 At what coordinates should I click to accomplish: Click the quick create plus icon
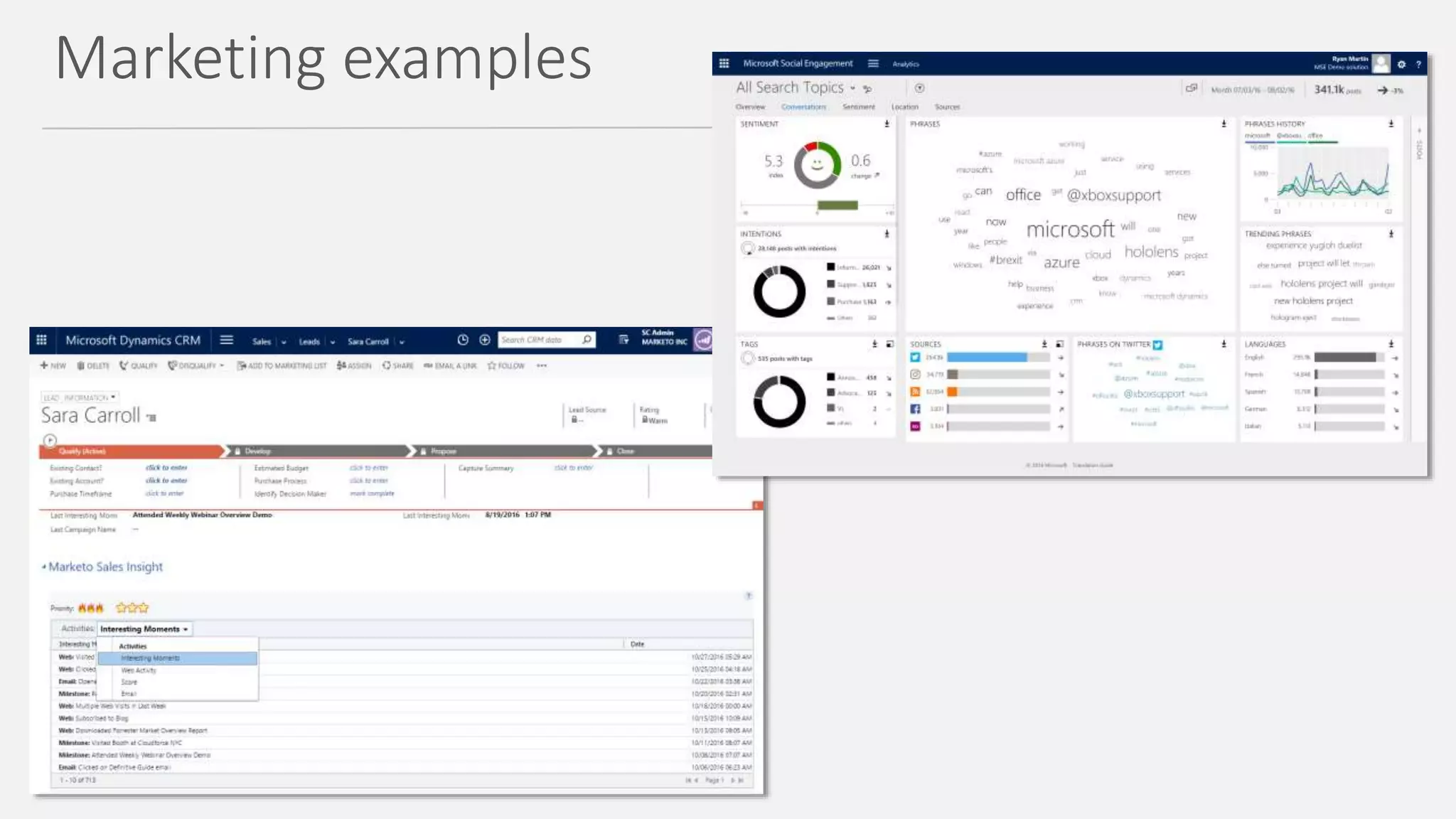pyautogui.click(x=485, y=341)
